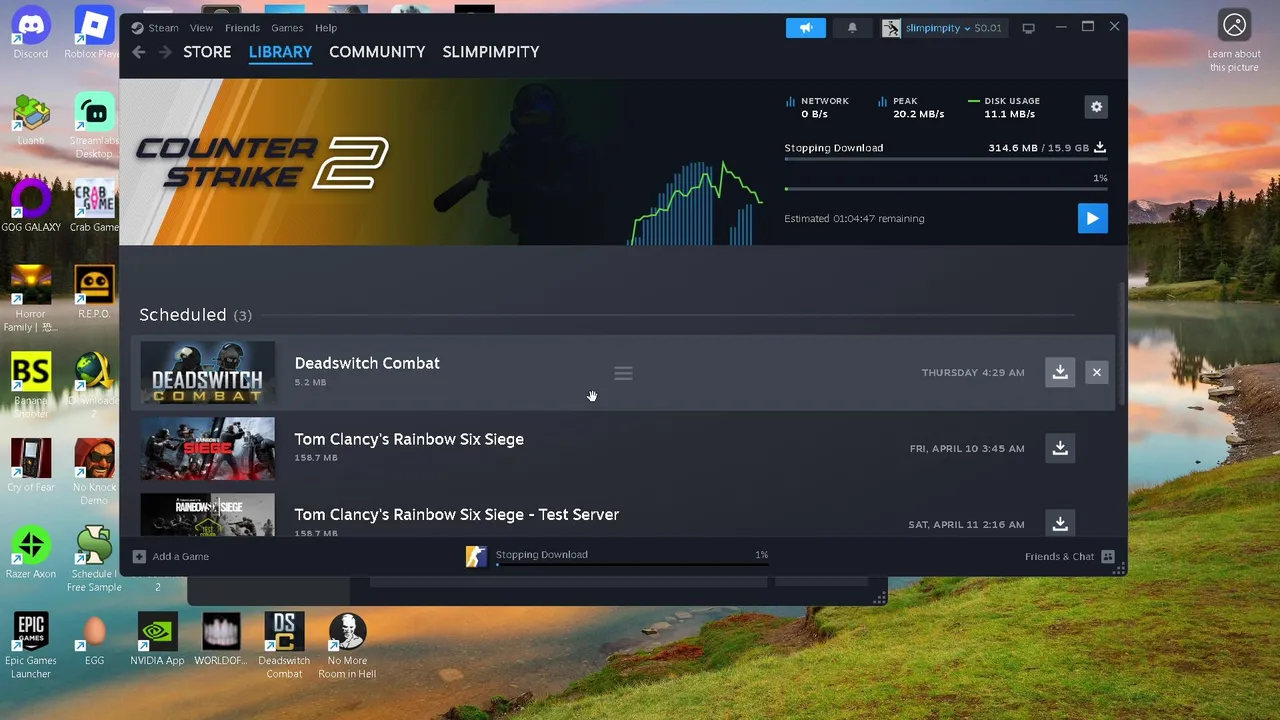The height and width of the screenshot is (720, 1280).
Task: Resume Counter-Strike 2 download play button
Action: 1092,218
